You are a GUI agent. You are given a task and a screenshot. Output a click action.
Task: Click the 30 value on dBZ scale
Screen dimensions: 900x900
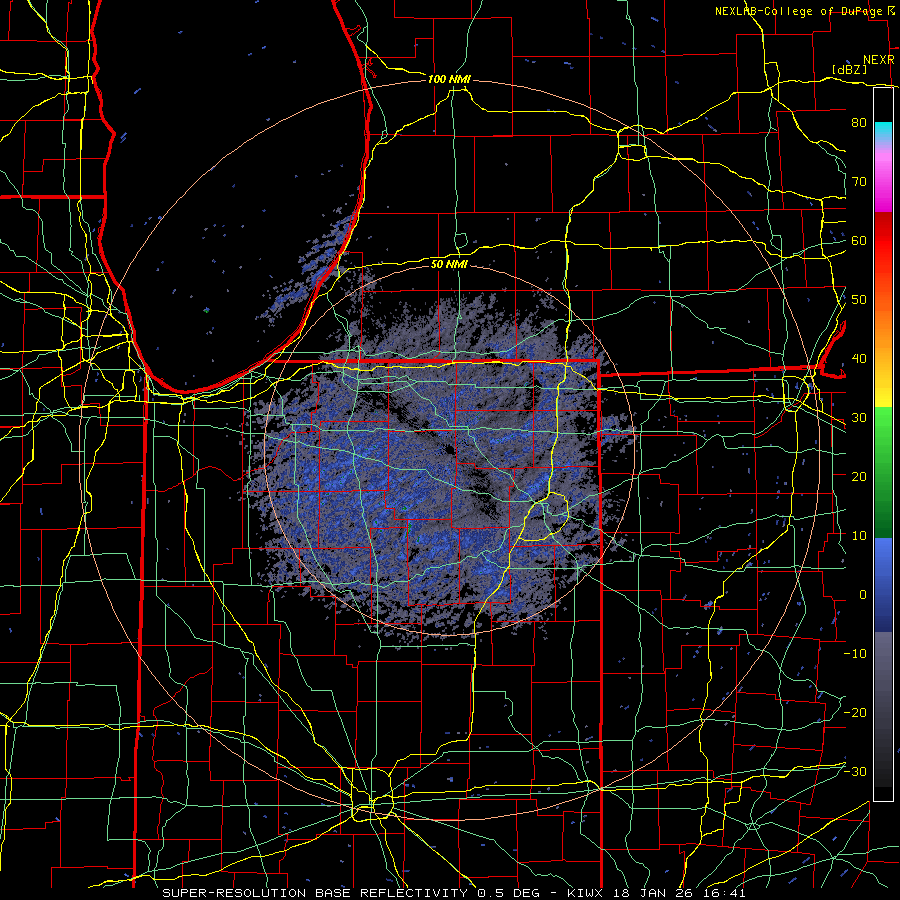(x=859, y=418)
